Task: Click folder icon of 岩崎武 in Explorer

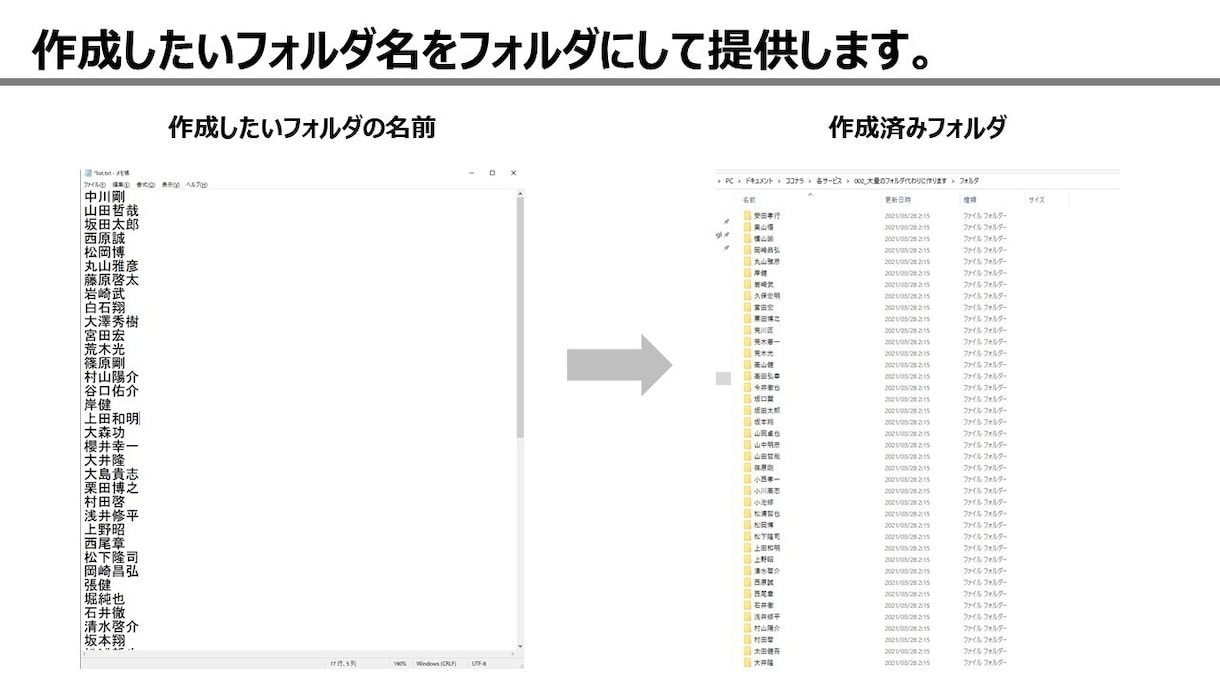Action: tap(747, 285)
